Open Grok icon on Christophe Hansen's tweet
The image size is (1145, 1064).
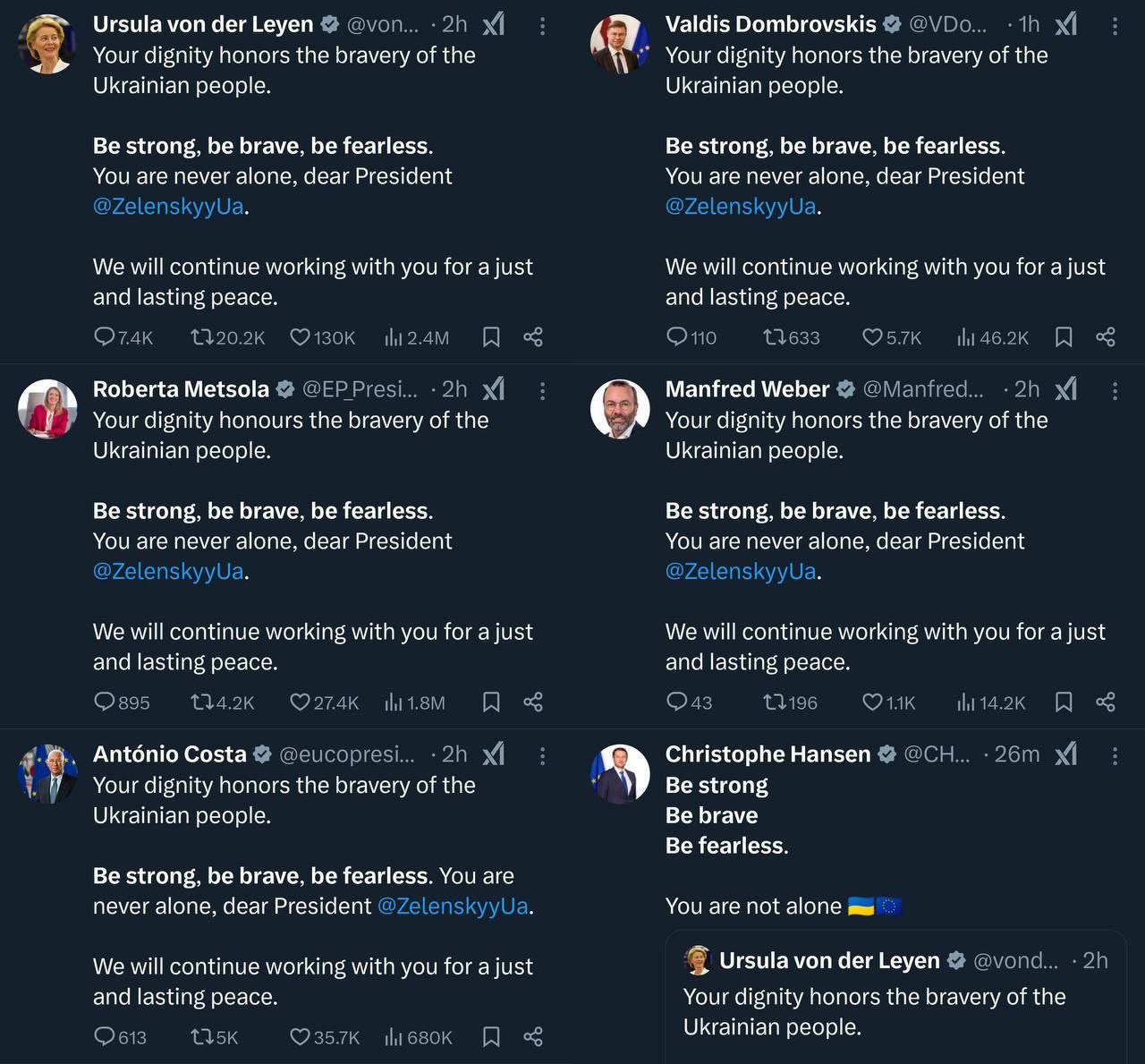[1065, 754]
